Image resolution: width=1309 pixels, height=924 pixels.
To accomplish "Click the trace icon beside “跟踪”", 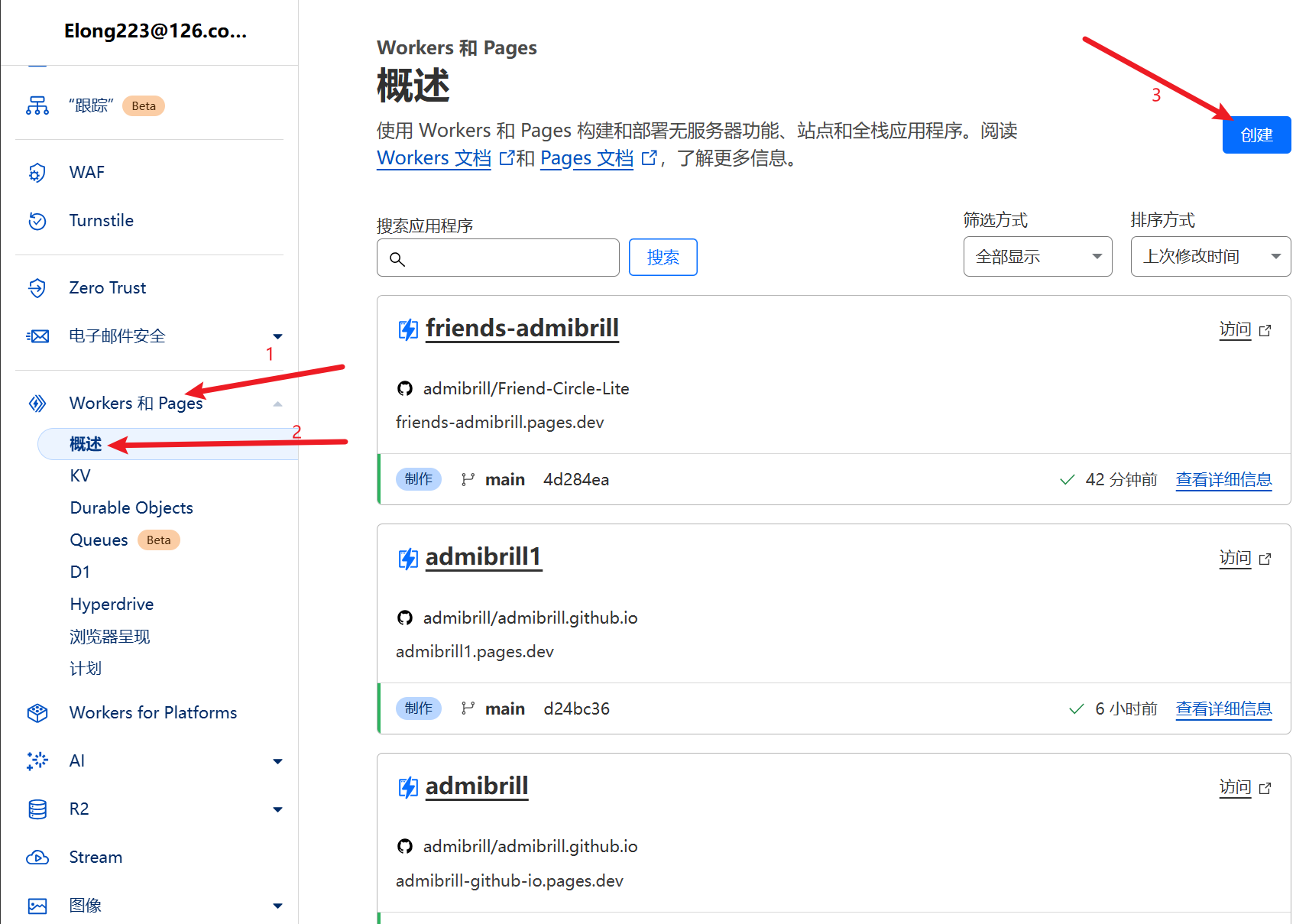I will click(x=37, y=106).
